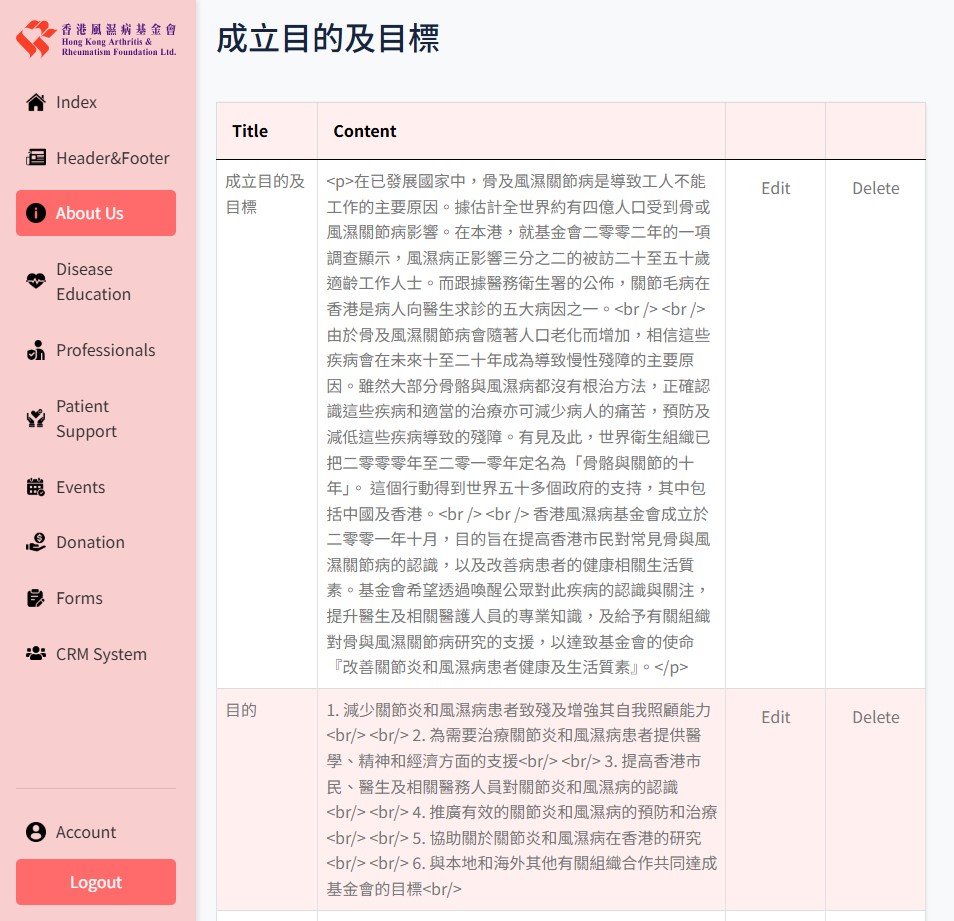The height and width of the screenshot is (921, 954).
Task: Click the About Us info icon
Action: click(x=36, y=213)
